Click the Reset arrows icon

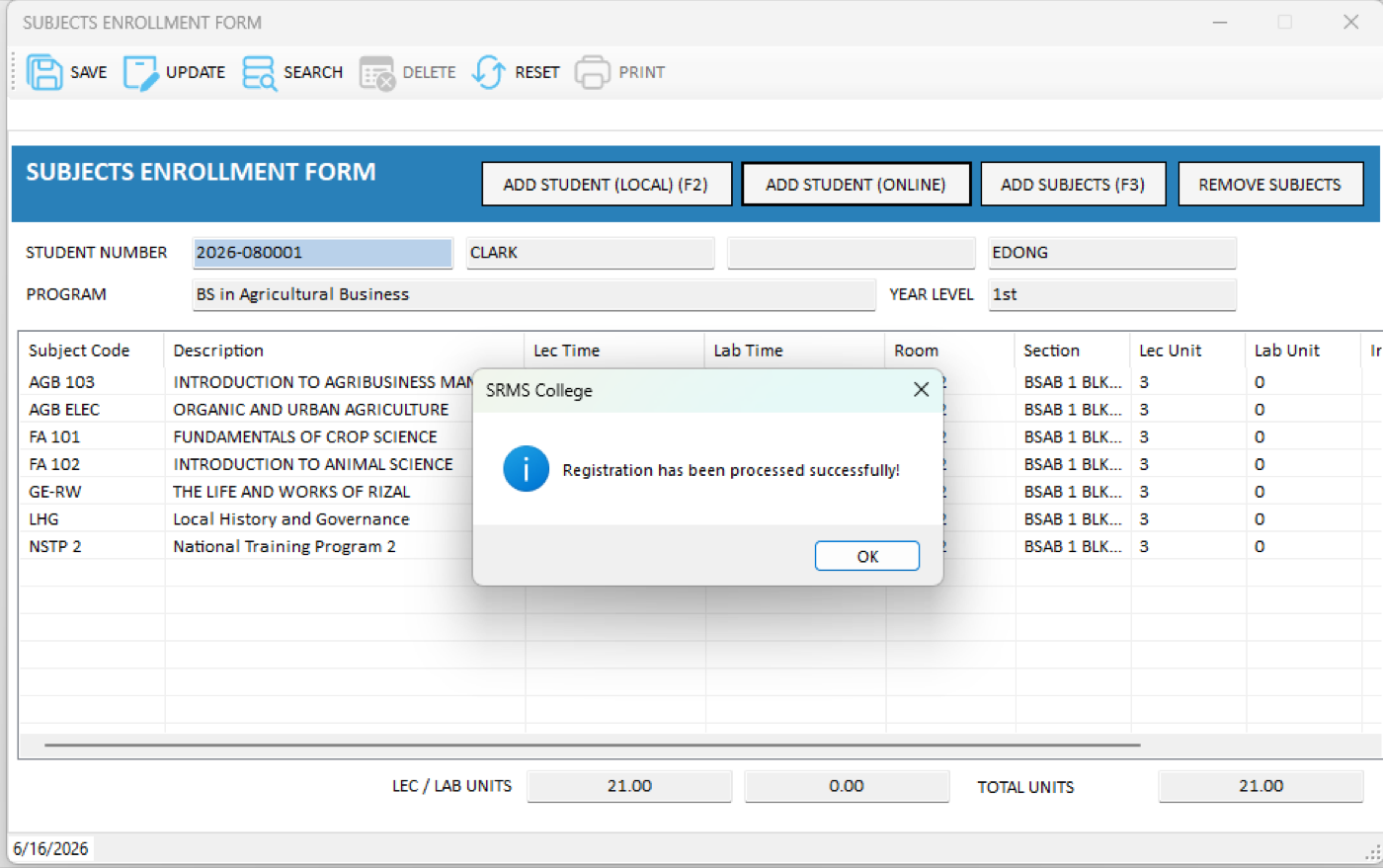[489, 72]
